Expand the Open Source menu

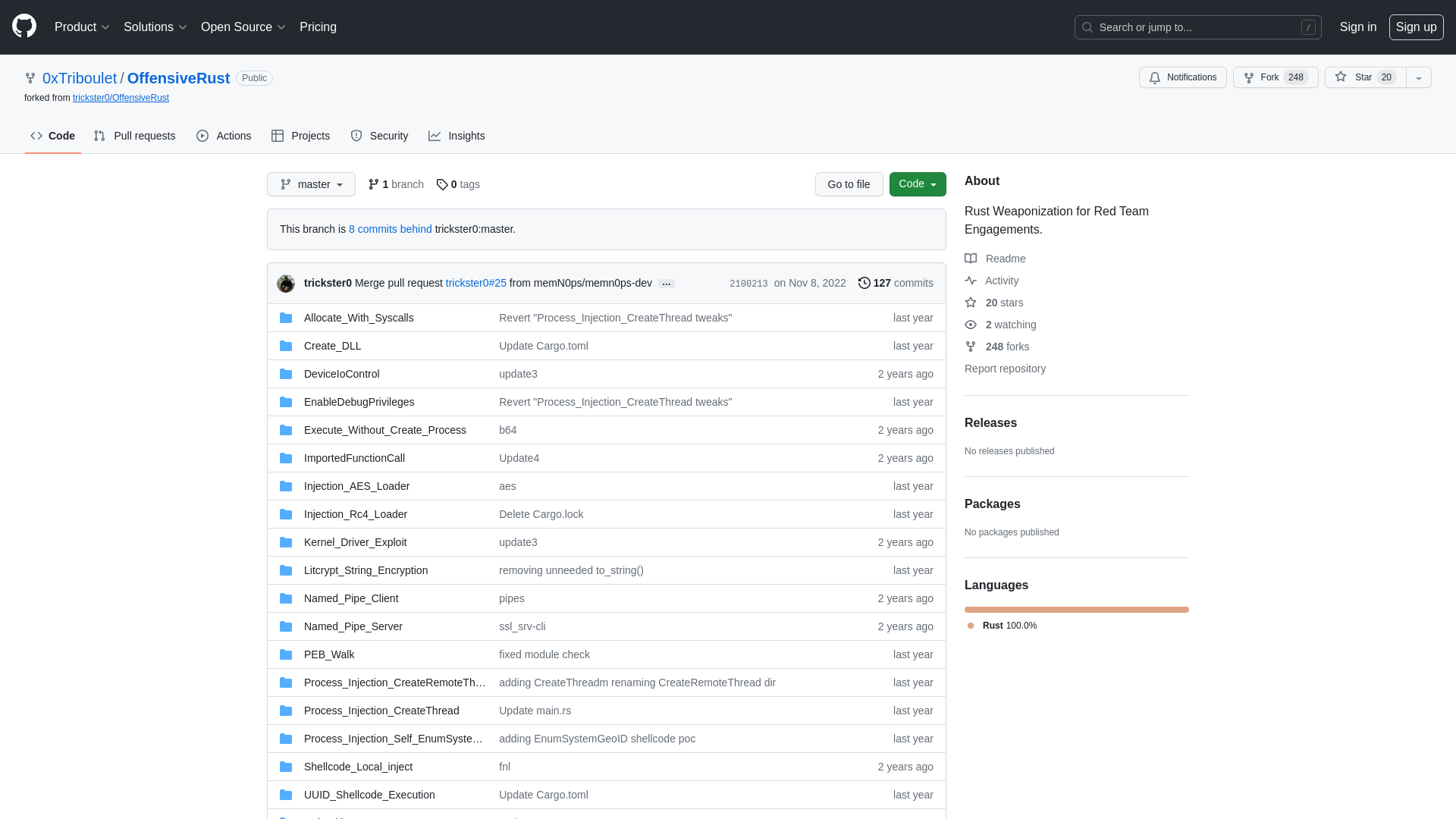click(x=243, y=27)
